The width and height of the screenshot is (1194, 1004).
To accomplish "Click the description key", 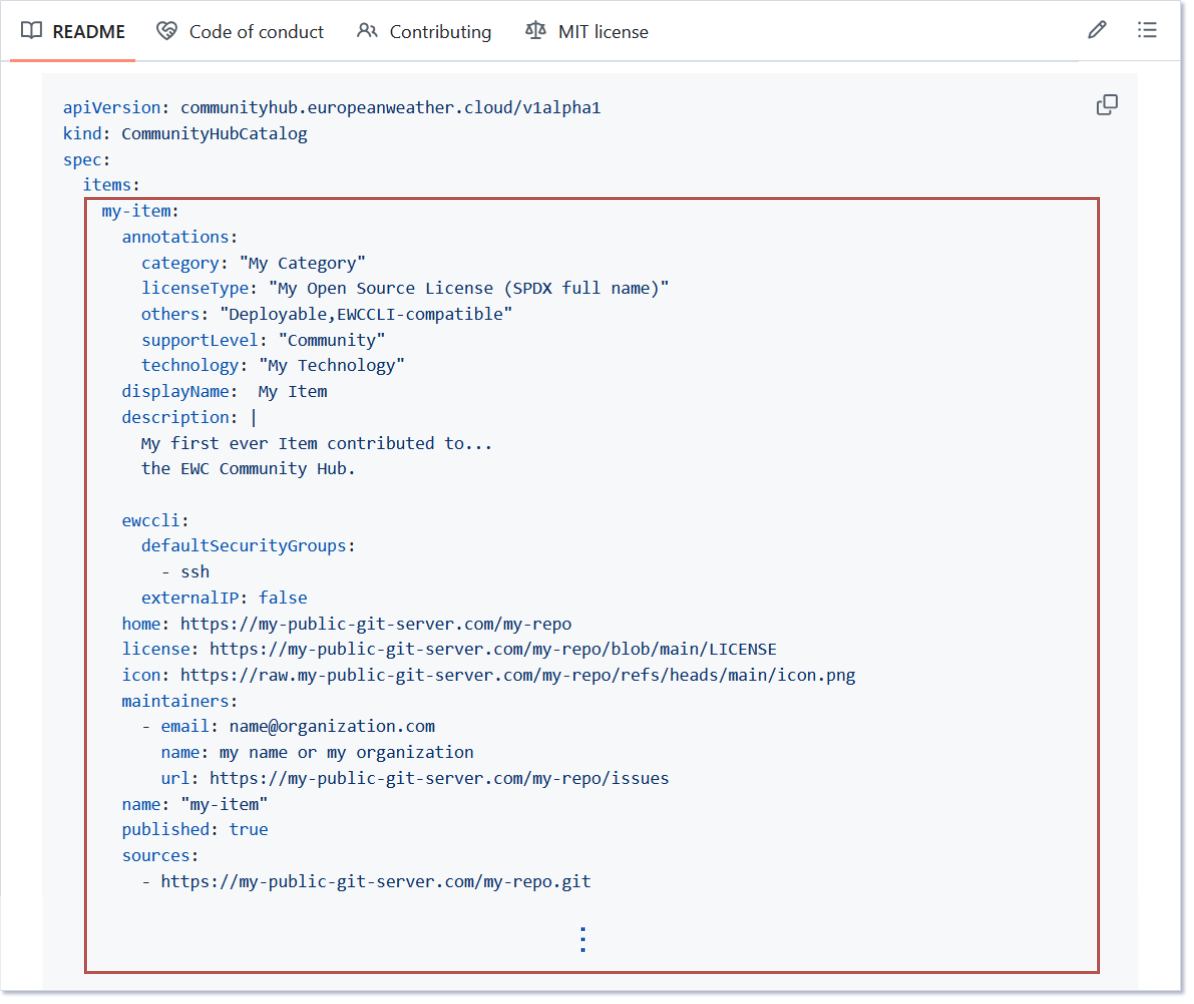I will [176, 418].
